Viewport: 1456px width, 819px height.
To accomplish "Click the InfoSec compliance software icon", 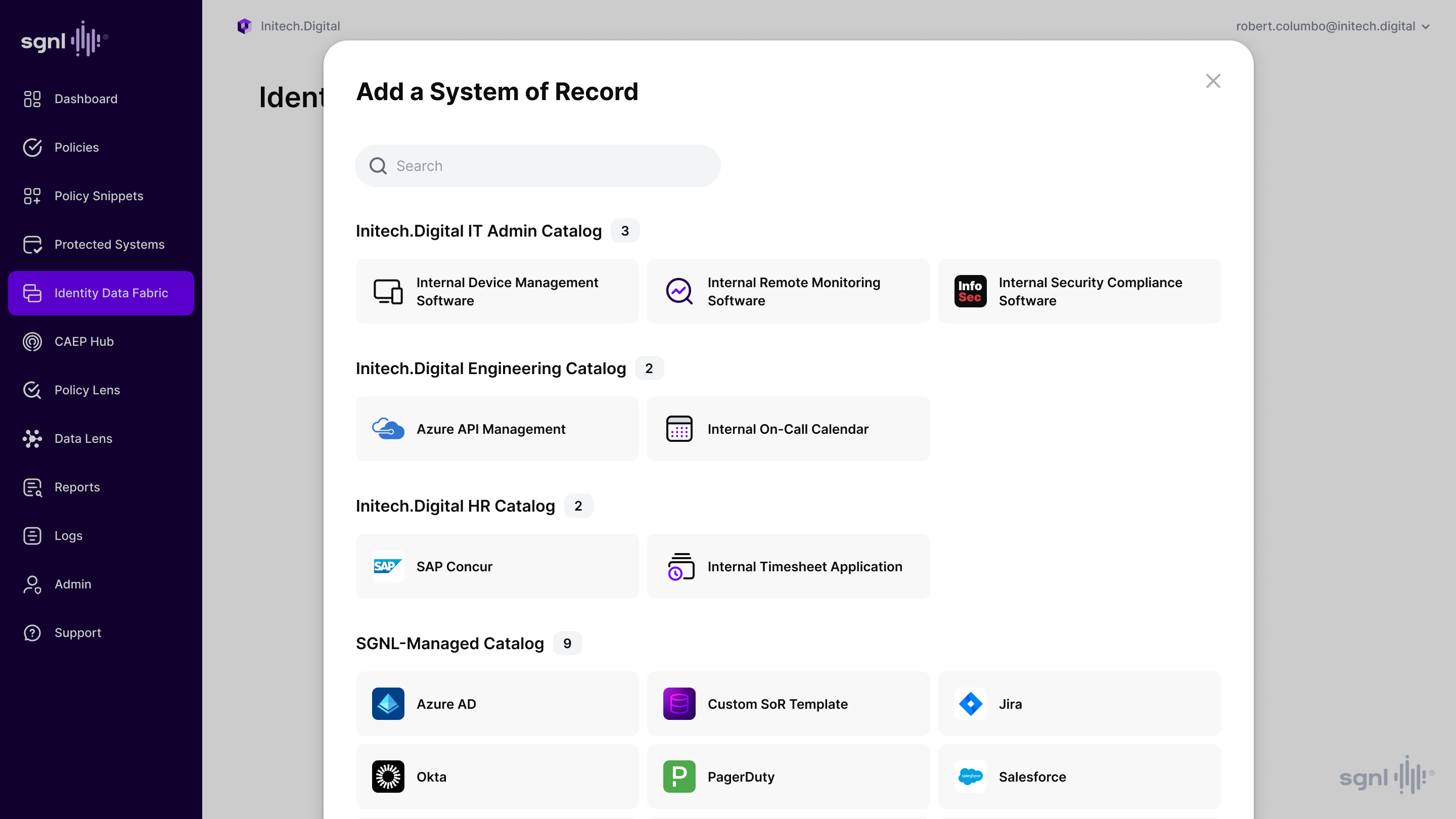I will [x=970, y=291].
